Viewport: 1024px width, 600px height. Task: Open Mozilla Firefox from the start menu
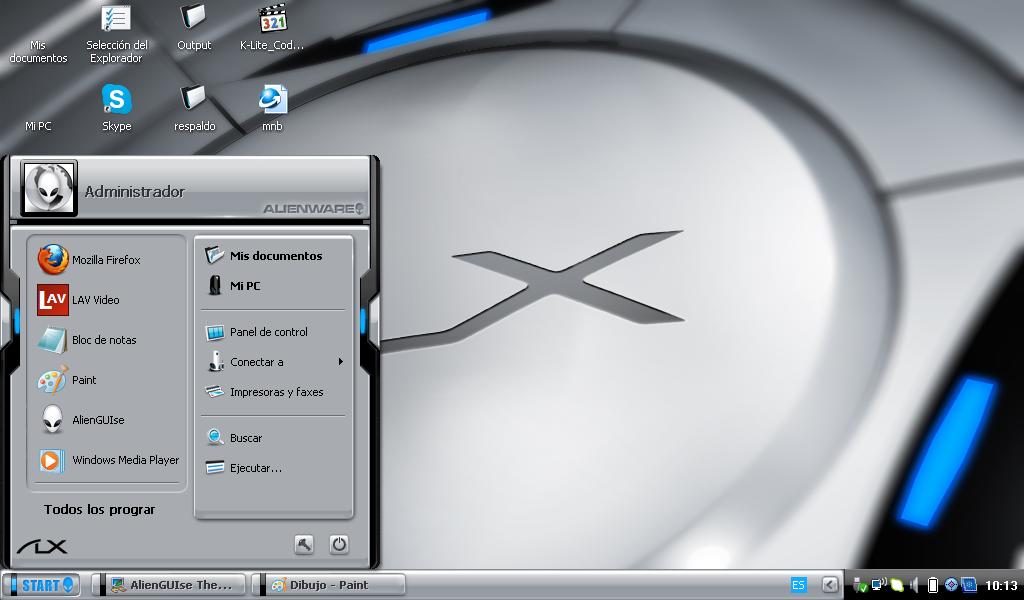pyautogui.click(x=106, y=260)
